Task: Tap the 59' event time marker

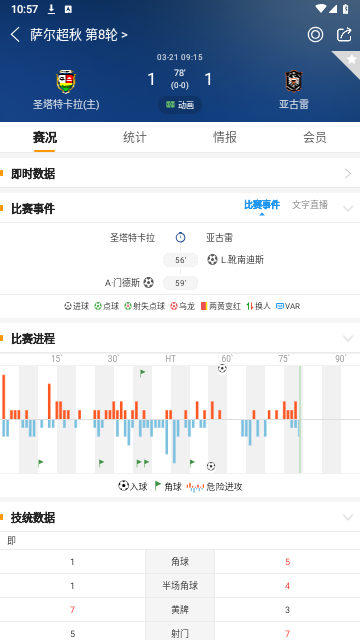Action: coord(180,283)
